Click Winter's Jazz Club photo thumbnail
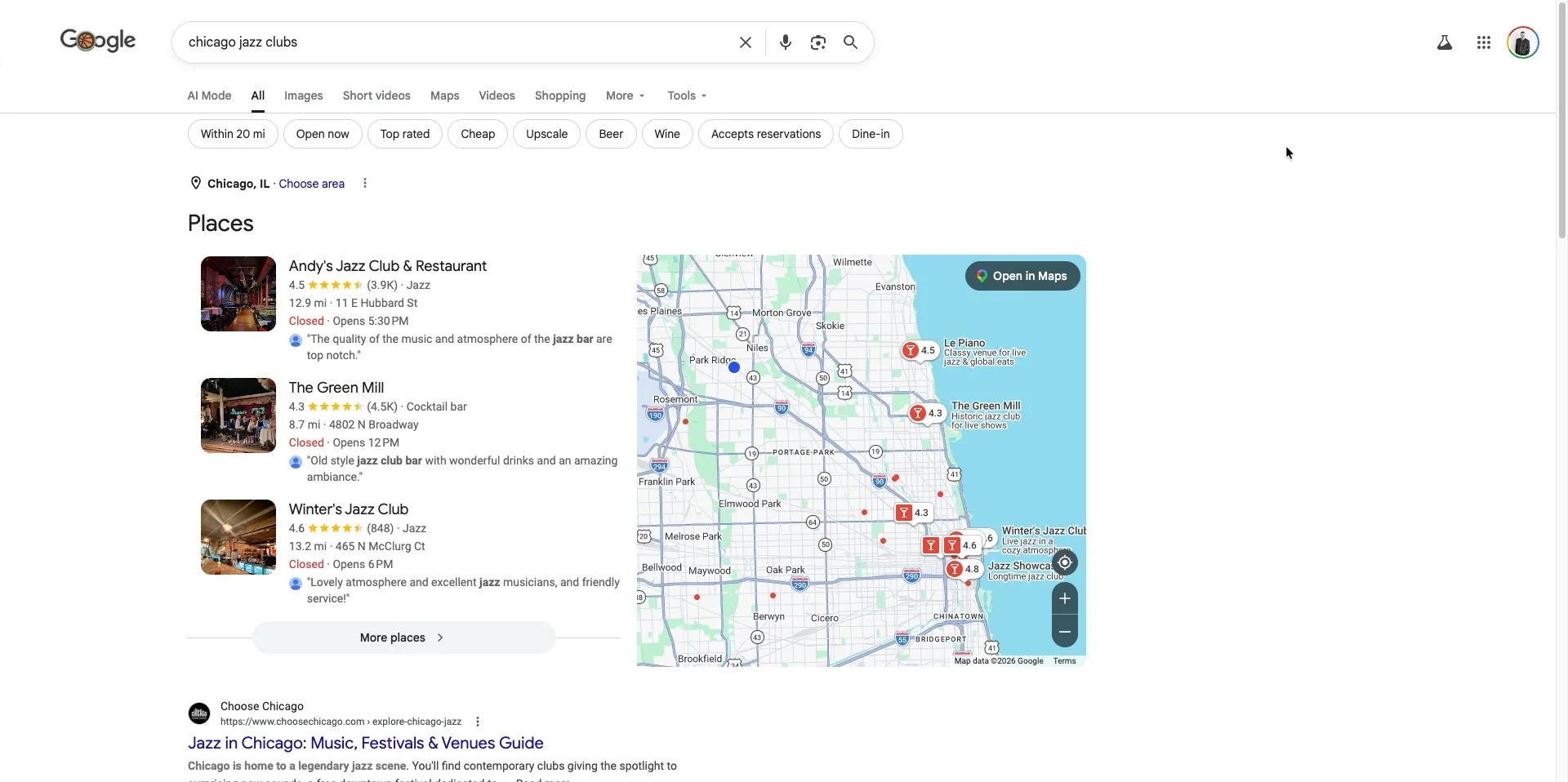The image size is (1568, 782). click(238, 537)
